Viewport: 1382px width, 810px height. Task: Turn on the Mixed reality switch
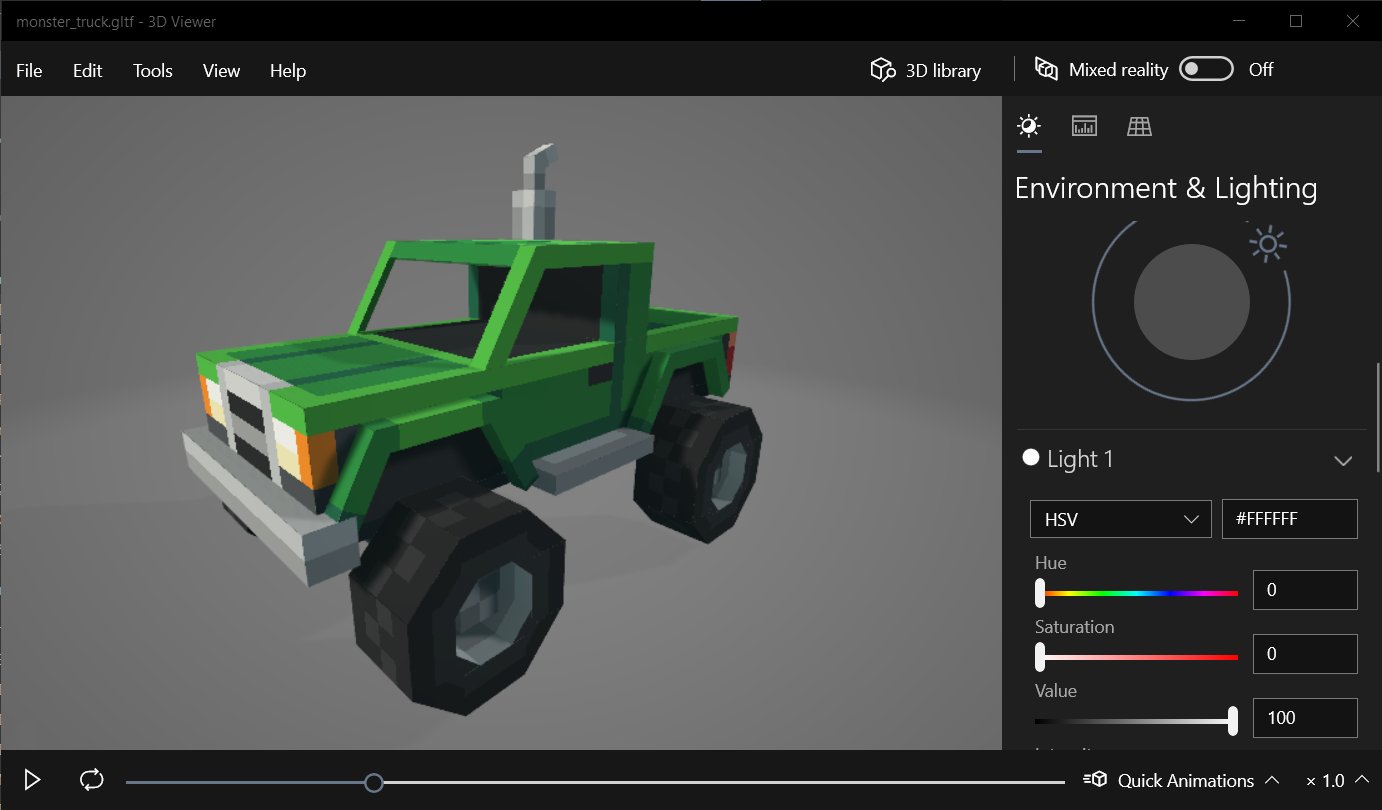[x=1206, y=68]
